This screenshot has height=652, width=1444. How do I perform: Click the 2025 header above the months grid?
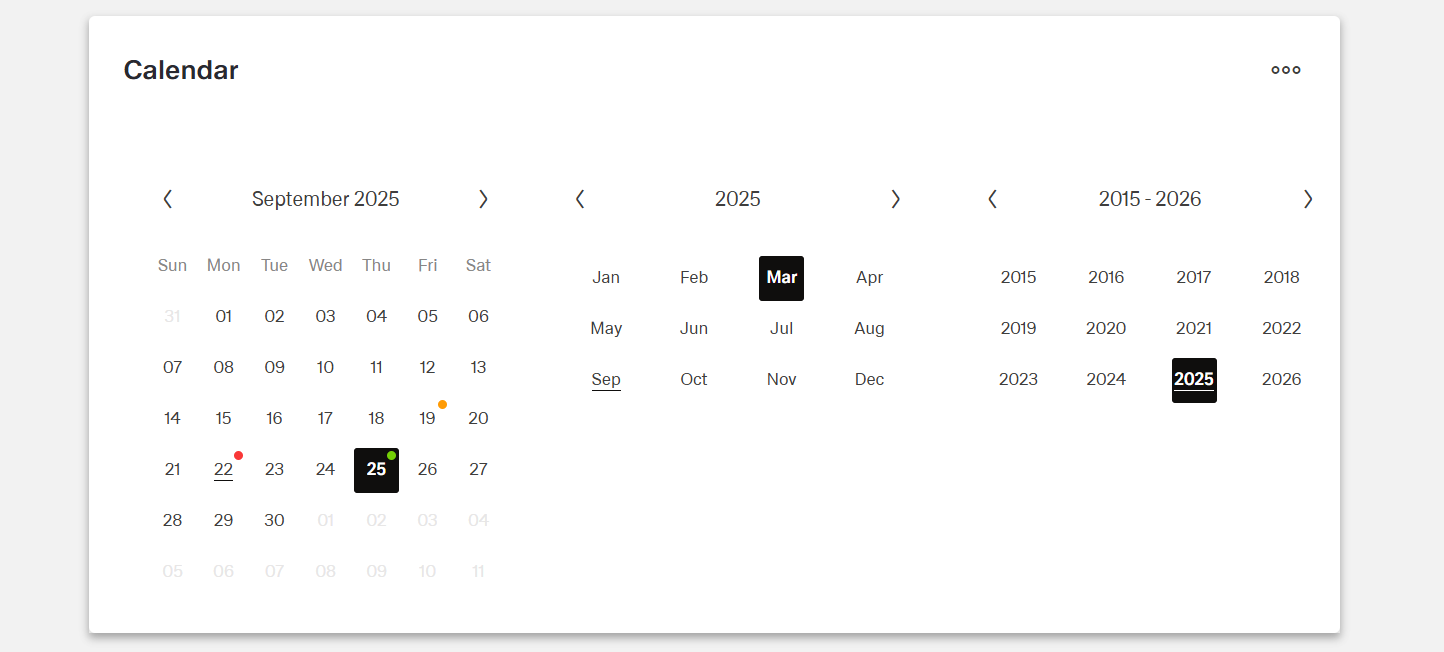737,199
